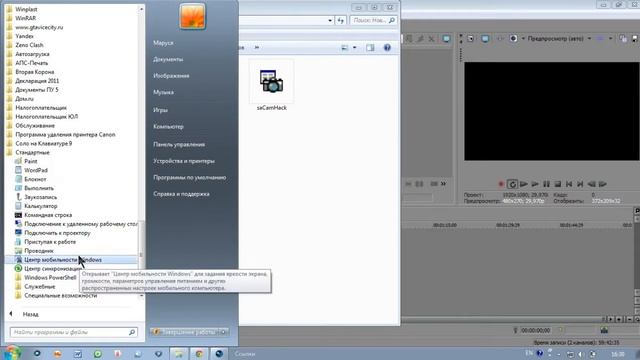Click the Explorer change view icon

pos(344,48)
